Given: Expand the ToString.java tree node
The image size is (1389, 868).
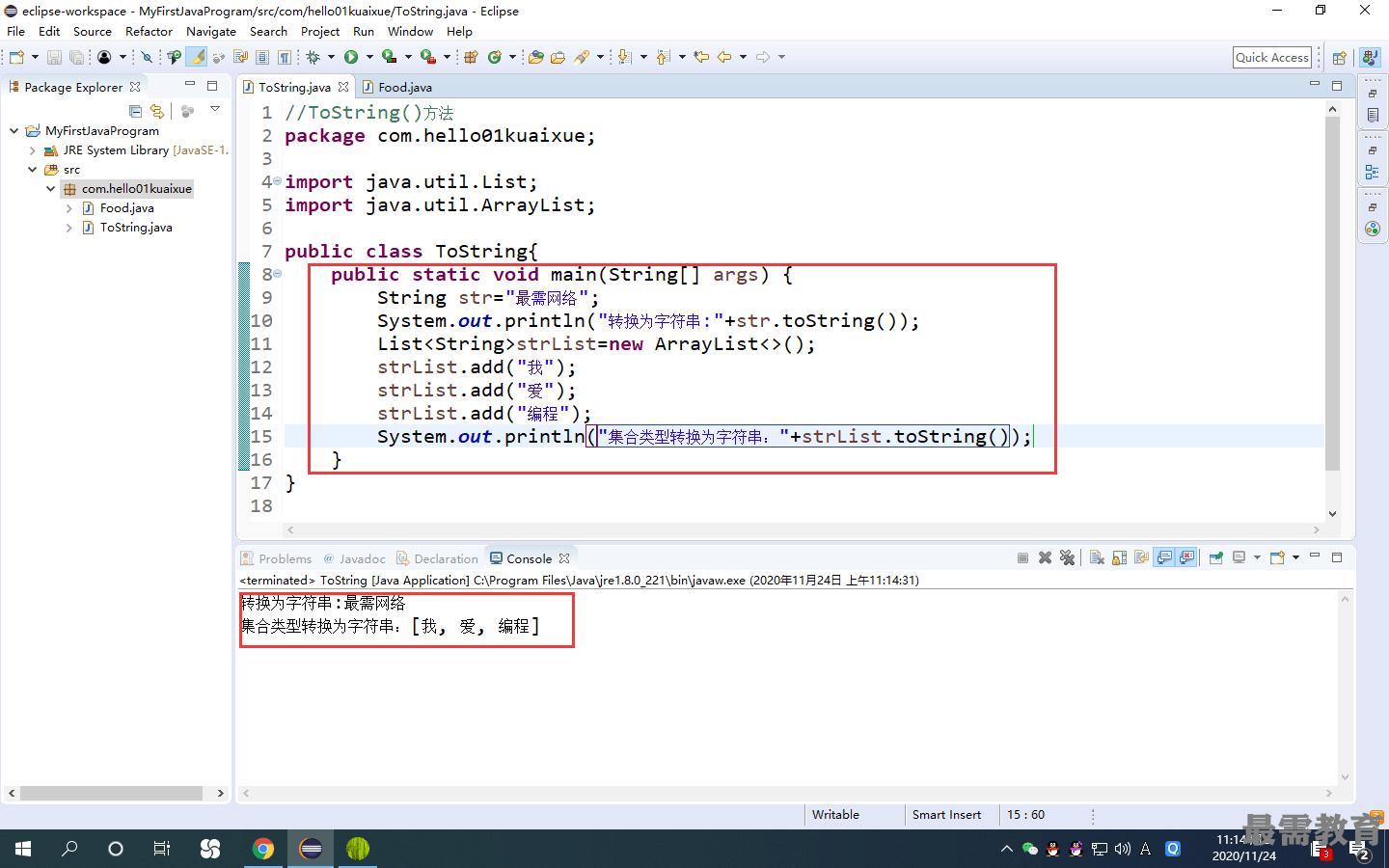Looking at the screenshot, I should (68, 228).
